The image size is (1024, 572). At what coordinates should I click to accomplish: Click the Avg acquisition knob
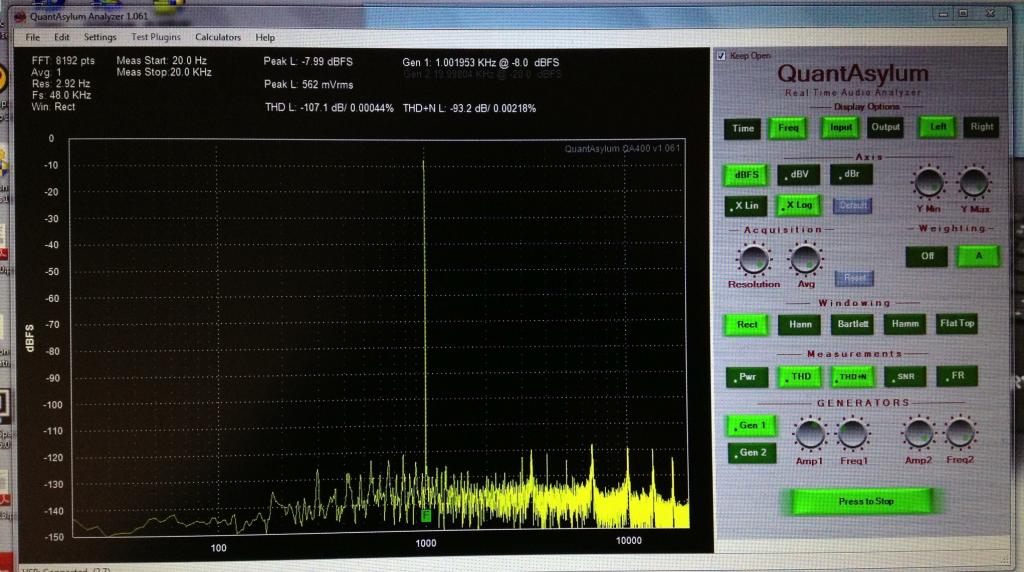tap(805, 259)
